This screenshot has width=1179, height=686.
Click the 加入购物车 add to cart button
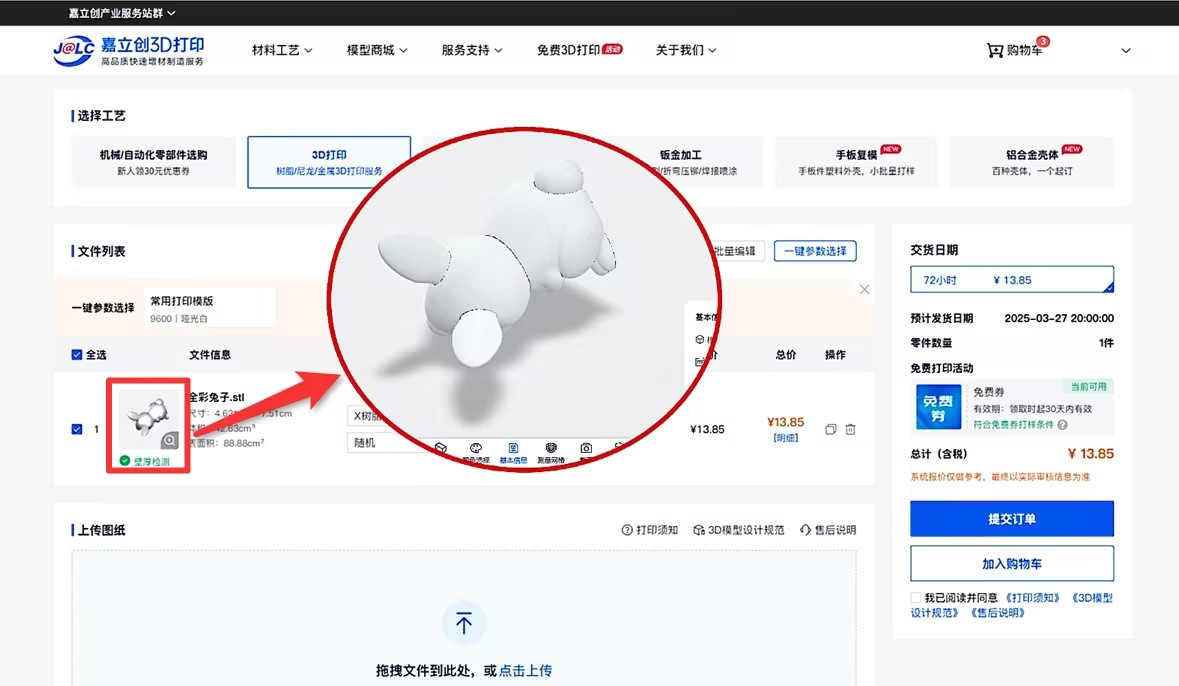[x=1011, y=564]
